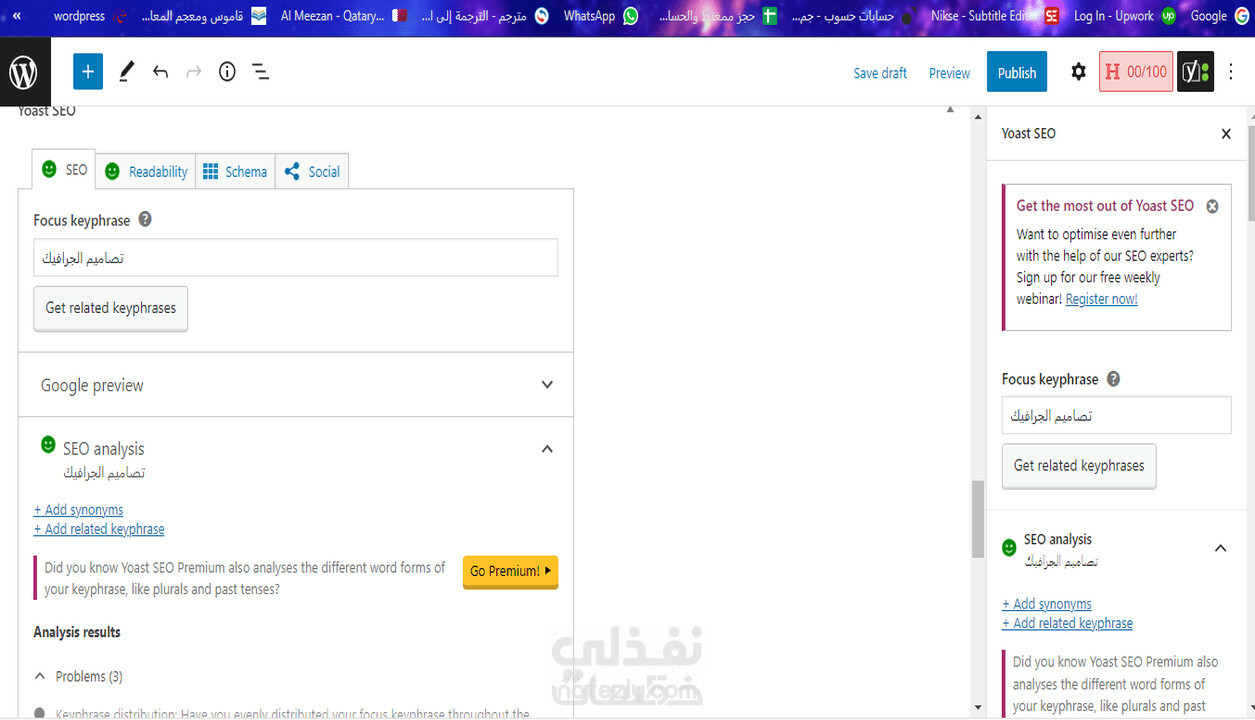Click the green smiley on the Readability tab

pos(112,171)
